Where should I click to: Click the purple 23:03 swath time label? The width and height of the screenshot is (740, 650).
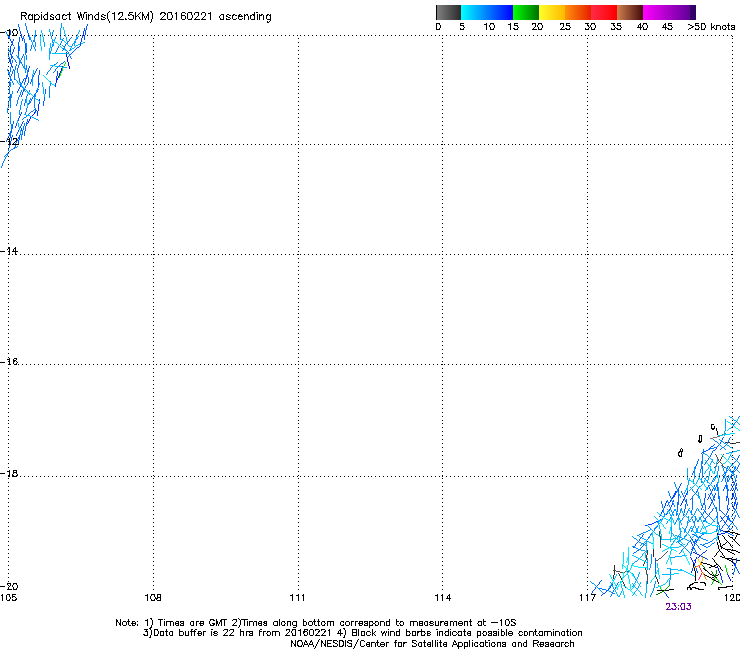click(x=678, y=607)
